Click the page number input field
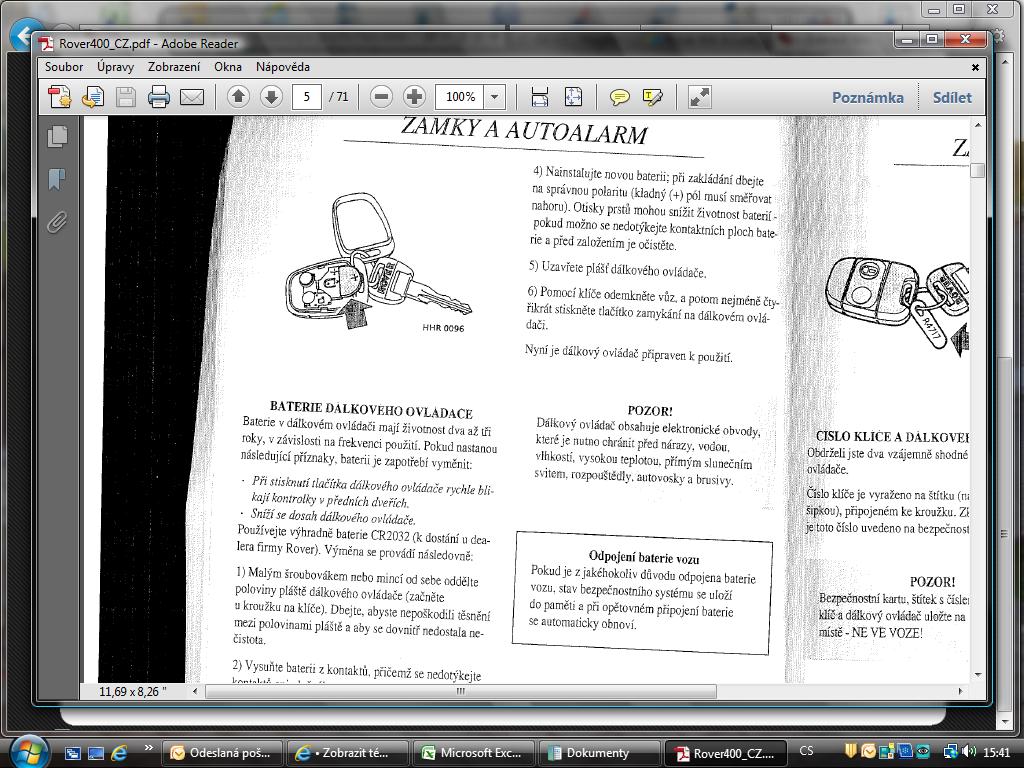This screenshot has width=1024, height=768. [307, 97]
